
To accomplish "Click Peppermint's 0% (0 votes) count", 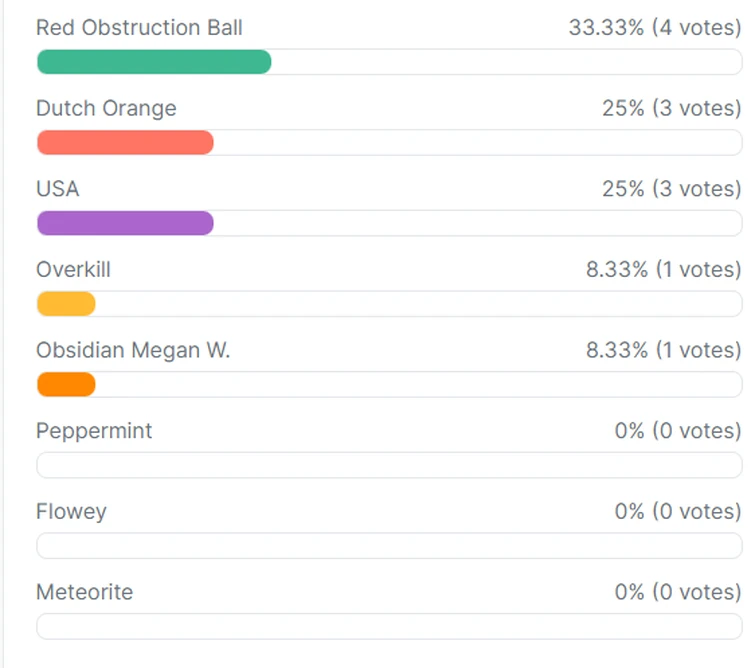I will coord(678,431).
